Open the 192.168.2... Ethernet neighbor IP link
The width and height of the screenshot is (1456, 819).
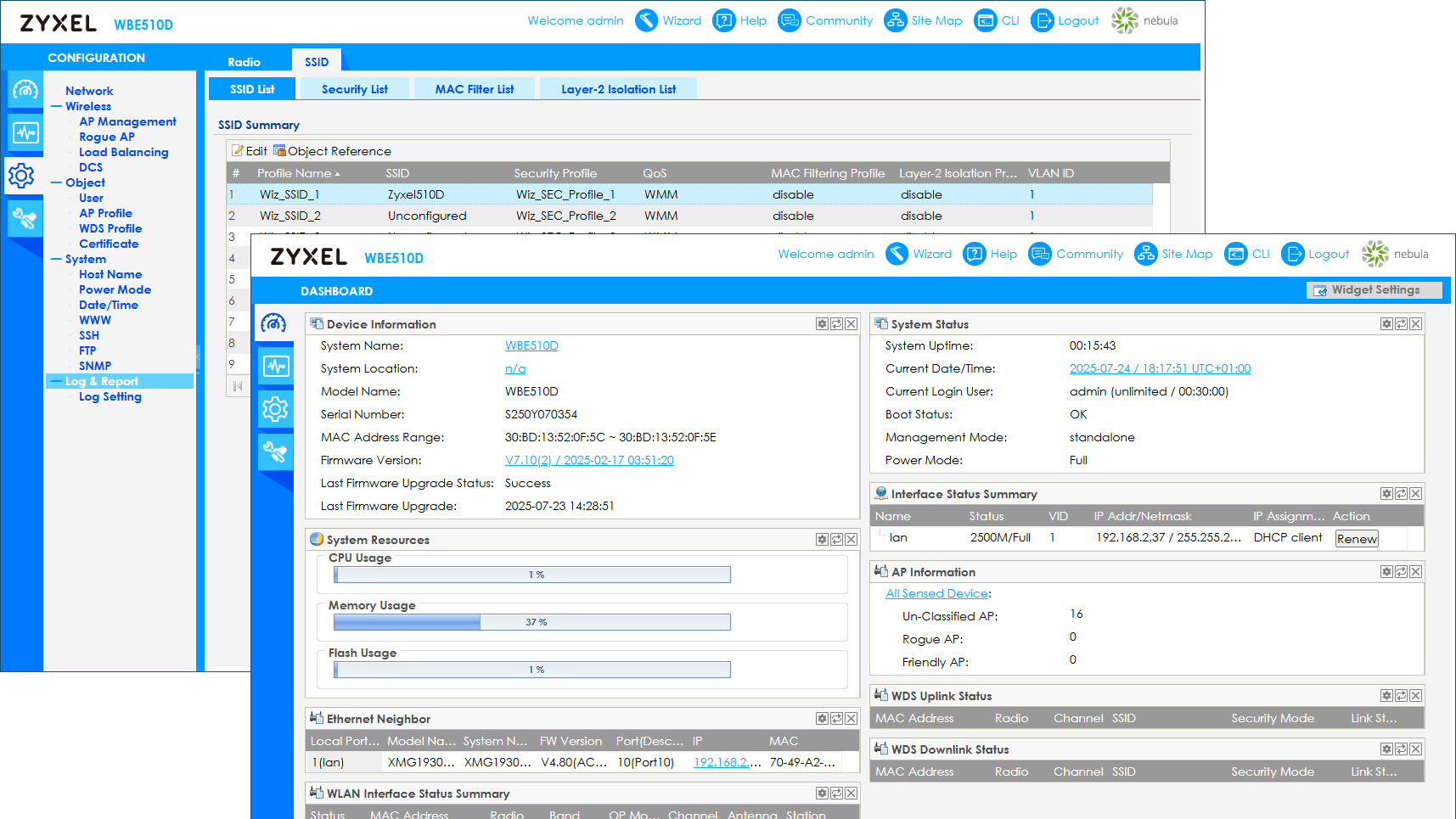tap(727, 762)
